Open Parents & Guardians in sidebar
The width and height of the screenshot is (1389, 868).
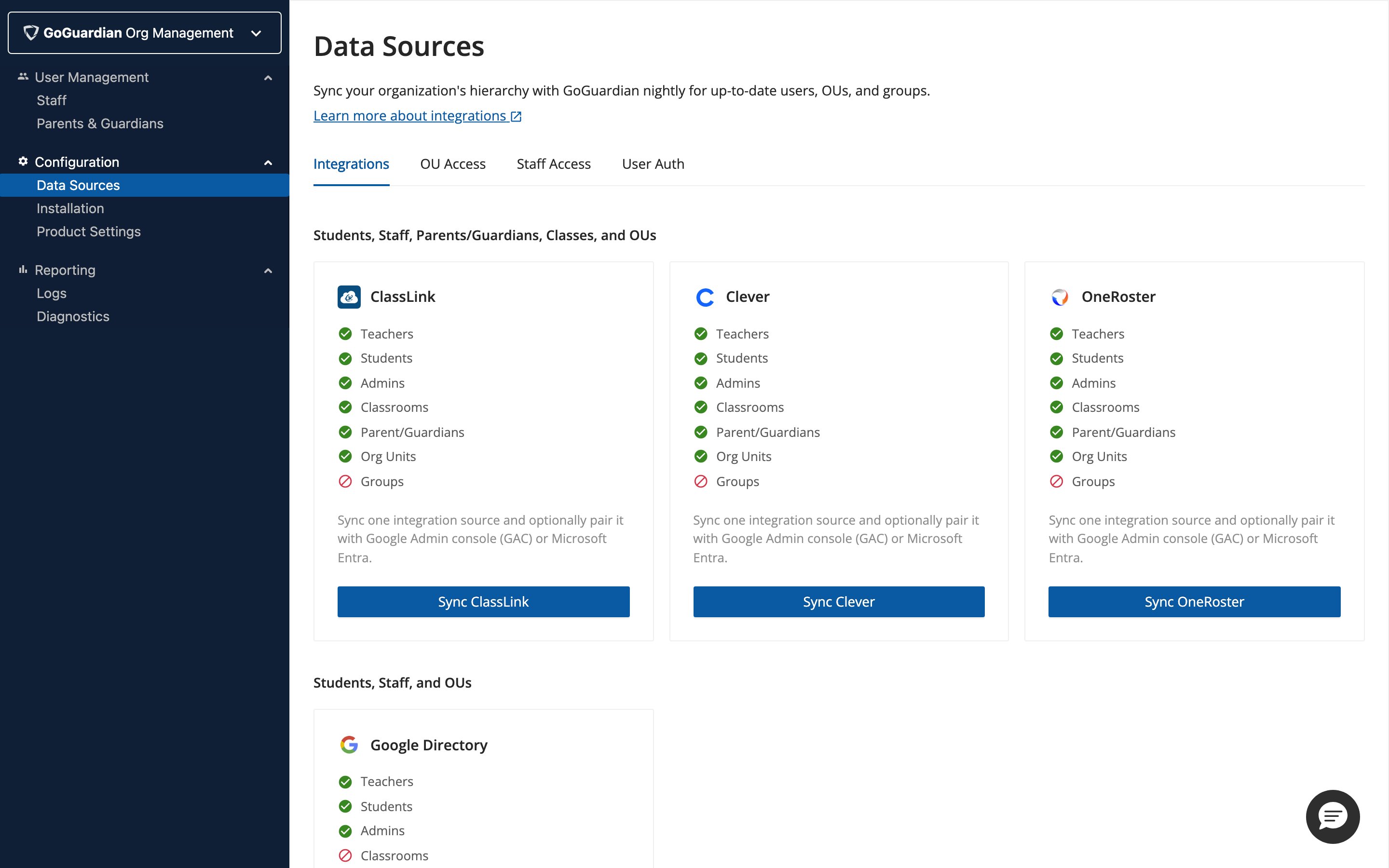pyautogui.click(x=100, y=123)
